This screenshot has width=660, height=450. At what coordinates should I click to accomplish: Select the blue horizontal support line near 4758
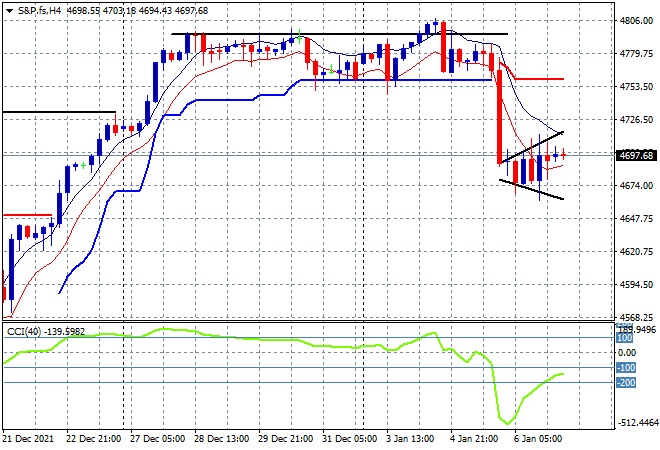pos(396,80)
